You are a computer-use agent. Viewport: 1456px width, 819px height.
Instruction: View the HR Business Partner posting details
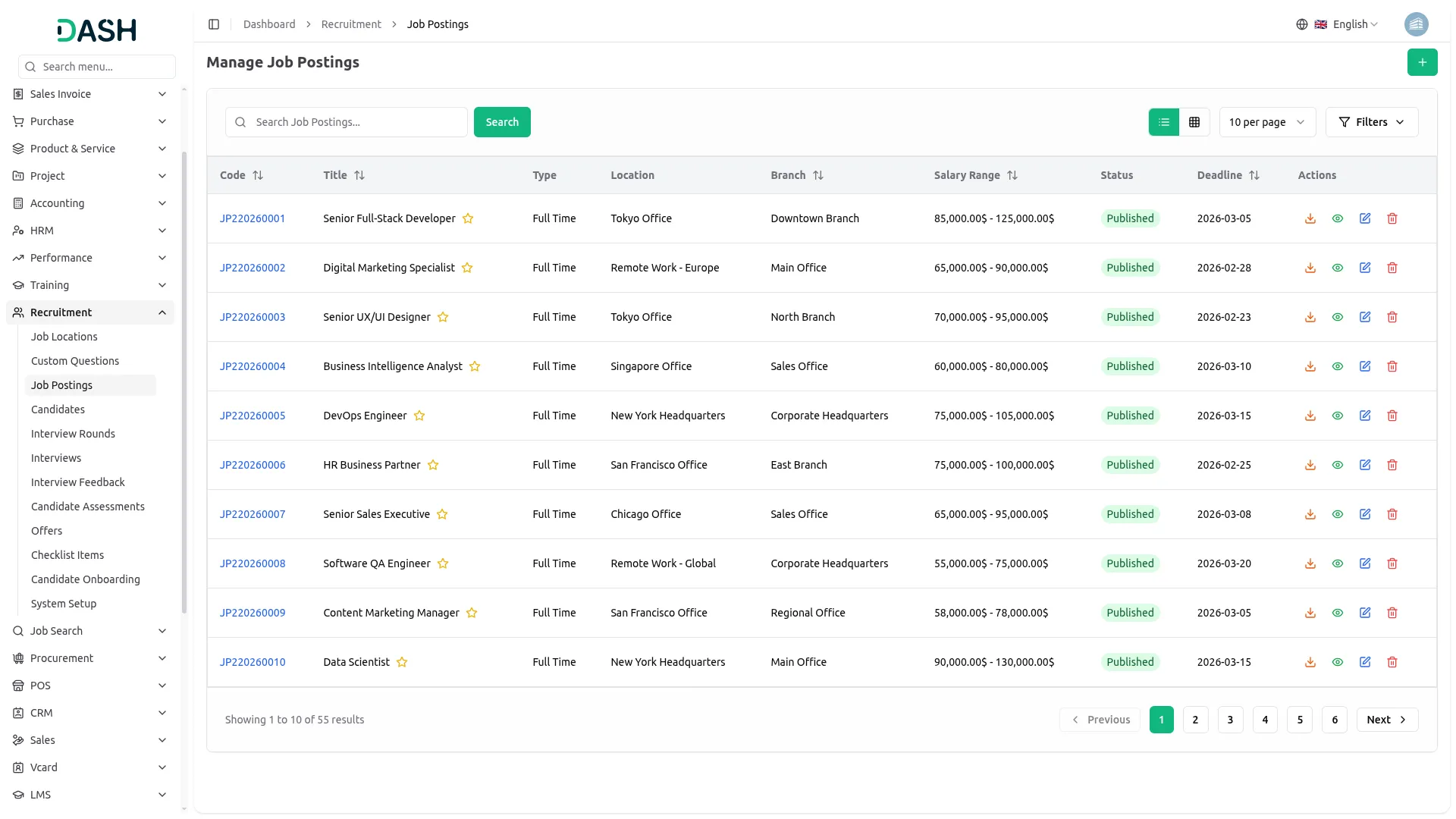(x=1337, y=465)
